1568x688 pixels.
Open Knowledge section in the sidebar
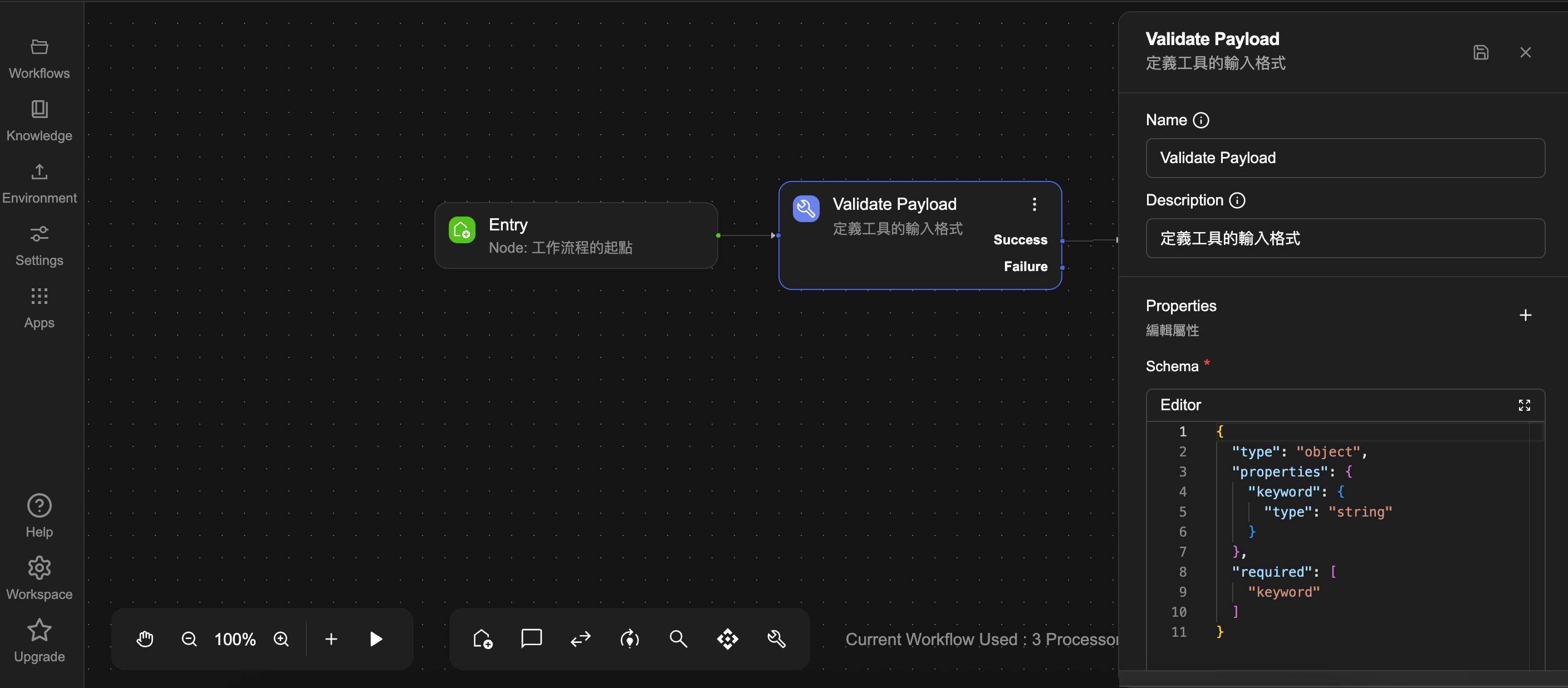[x=40, y=121]
